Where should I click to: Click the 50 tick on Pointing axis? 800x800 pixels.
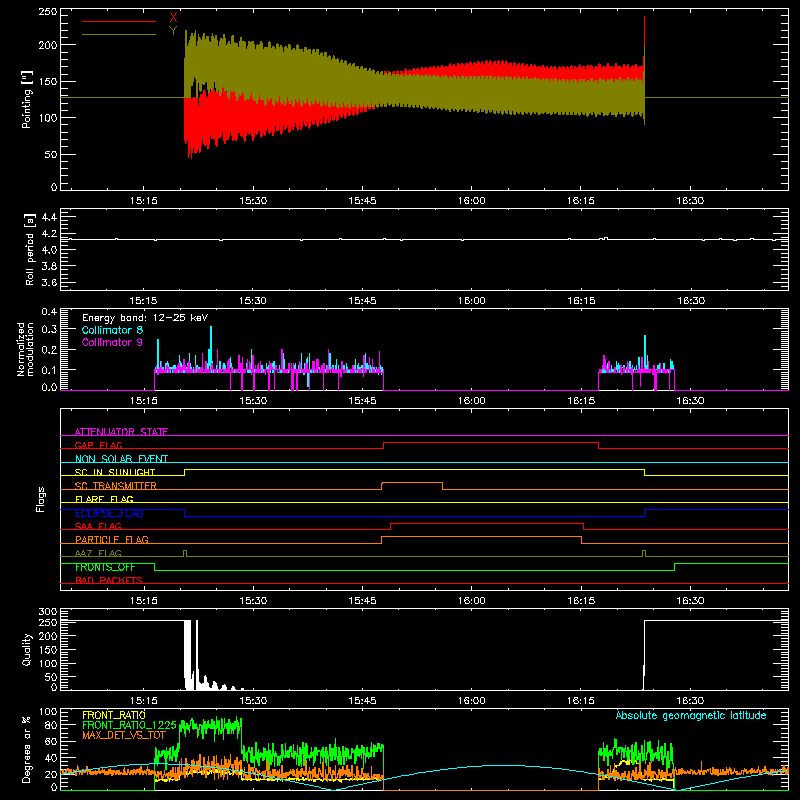tap(51, 155)
